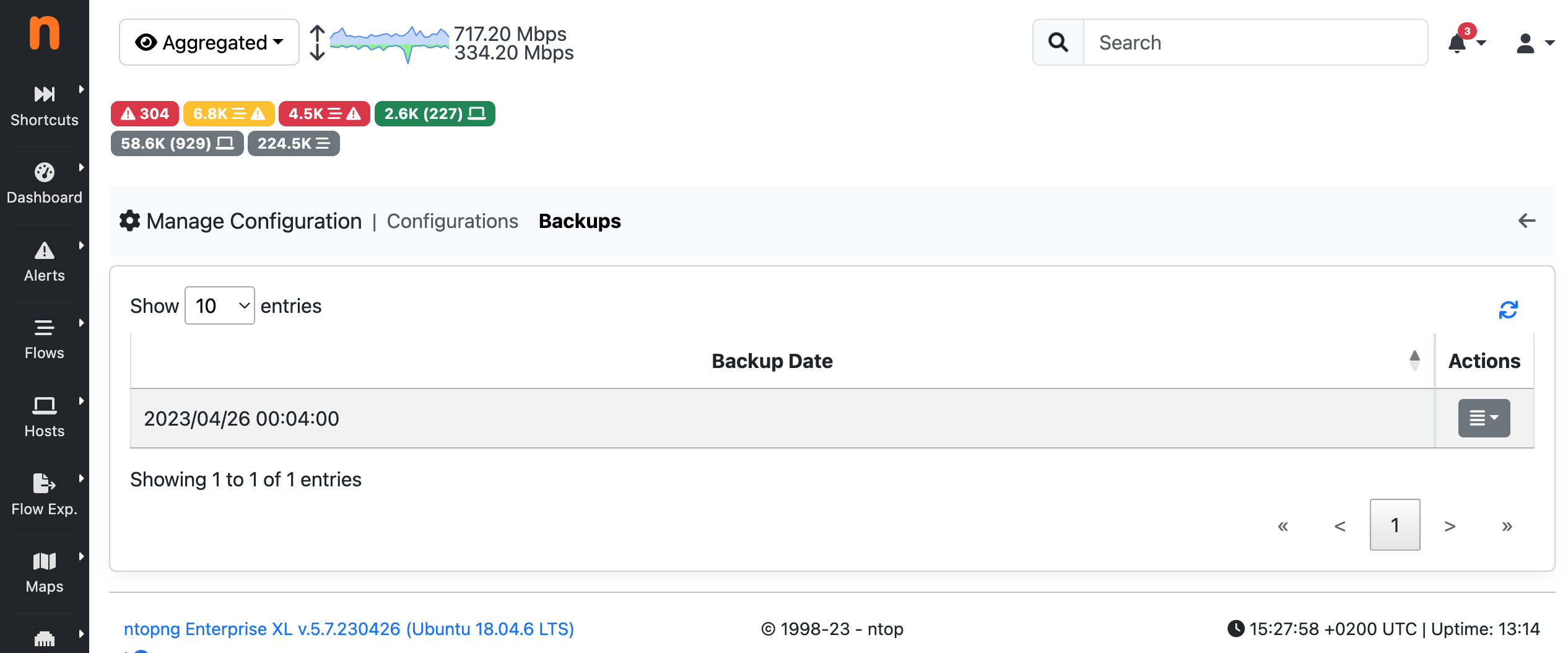Expand the Hosts submenu arrow
Image resolution: width=1568 pixels, height=653 pixels.
(x=81, y=401)
